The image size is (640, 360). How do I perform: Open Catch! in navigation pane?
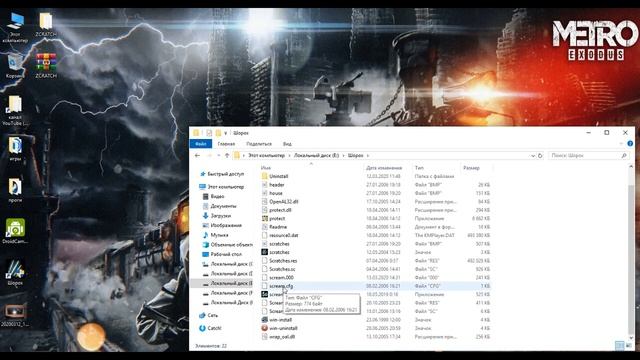[x=210, y=328]
